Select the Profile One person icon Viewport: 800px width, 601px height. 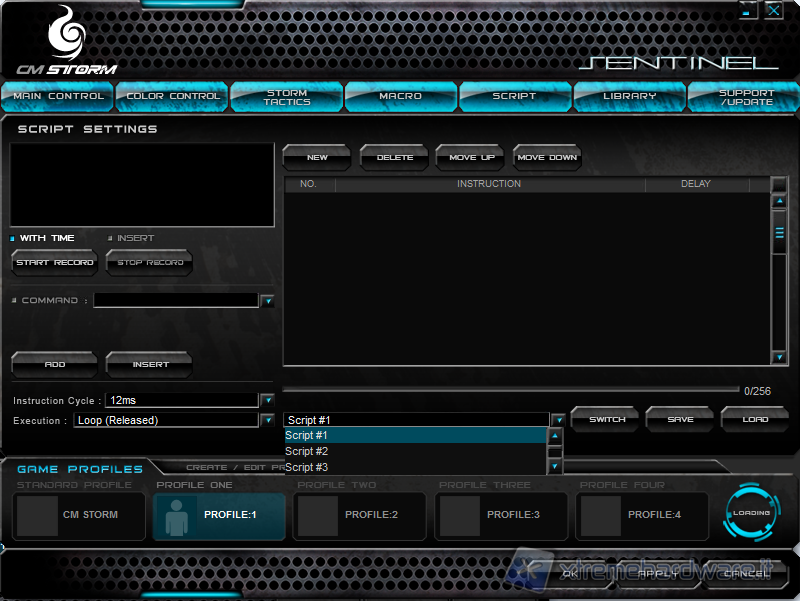(177, 515)
